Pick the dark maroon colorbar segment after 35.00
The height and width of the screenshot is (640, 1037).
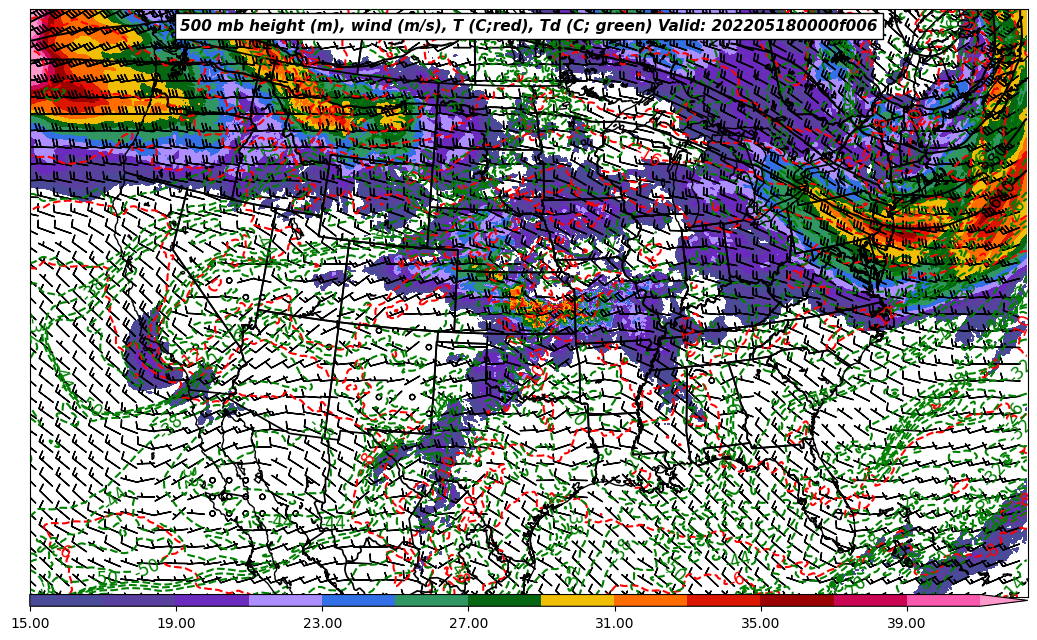pyautogui.click(x=796, y=601)
